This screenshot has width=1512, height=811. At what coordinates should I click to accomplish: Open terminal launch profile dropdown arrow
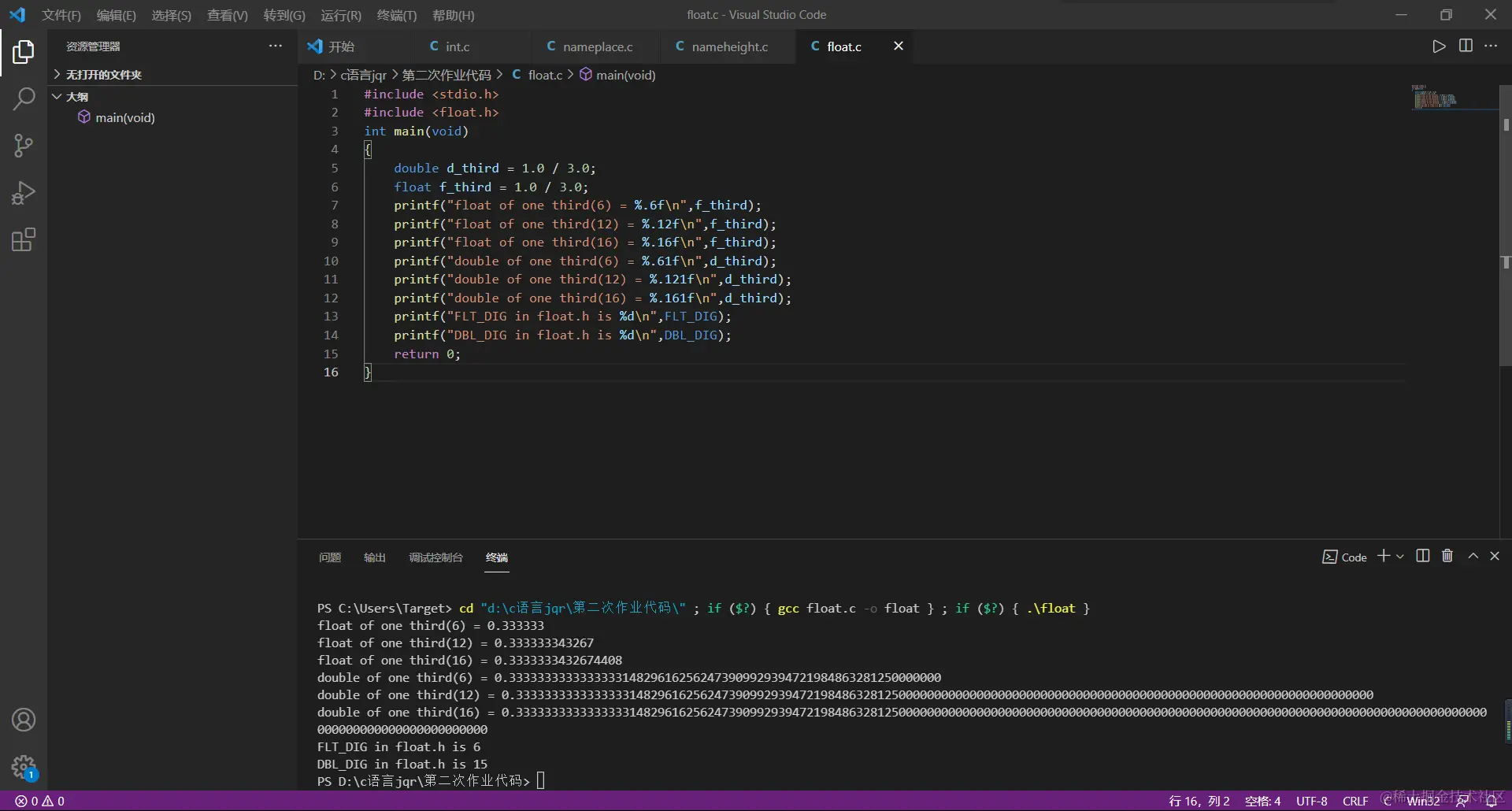coord(1400,557)
